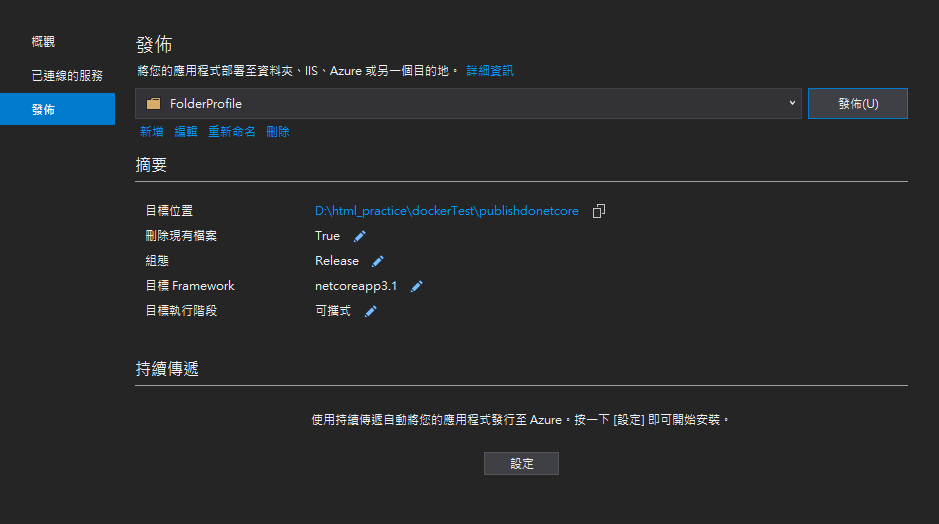Click the 編輯 link under the profile
The width and height of the screenshot is (939, 524).
186,132
